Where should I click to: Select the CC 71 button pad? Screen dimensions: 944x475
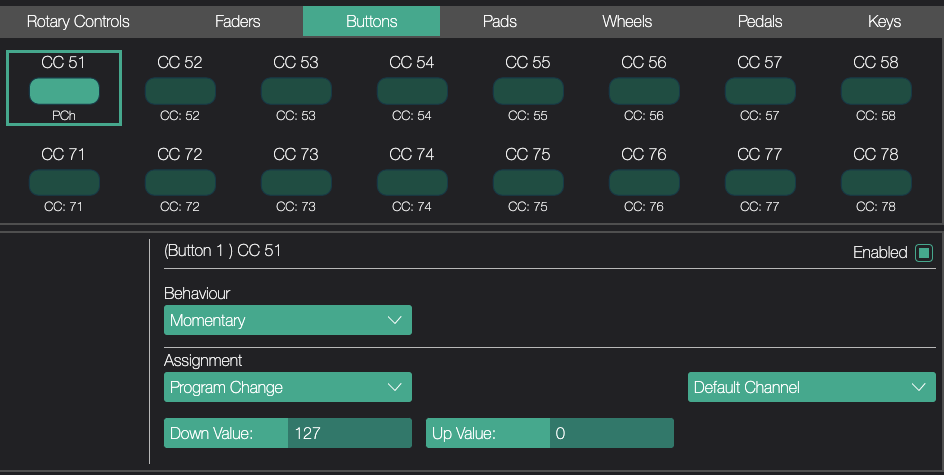[64, 182]
